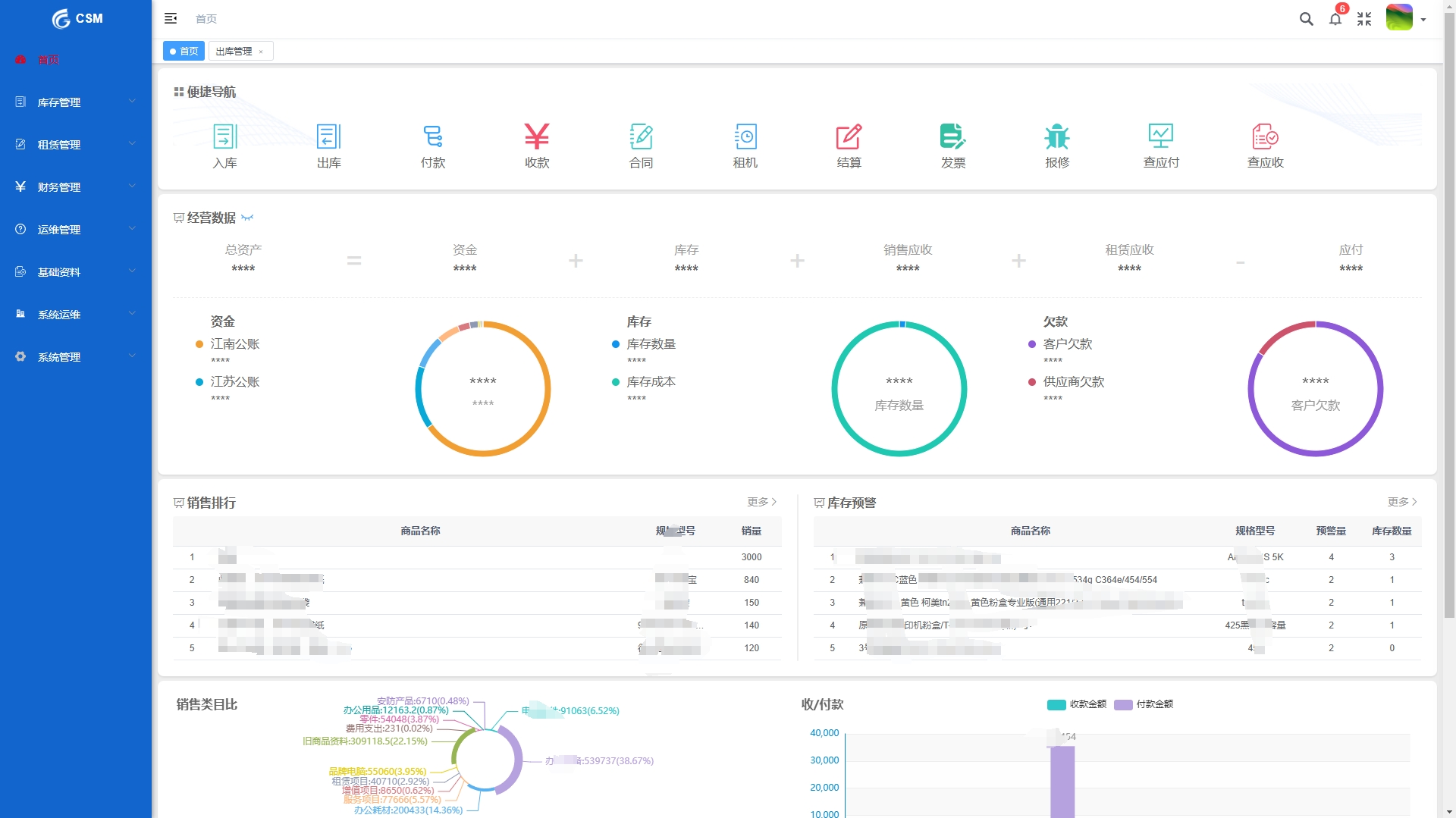Click the CSM logo
This screenshot has height=818, width=1456.
pyautogui.click(x=77, y=18)
